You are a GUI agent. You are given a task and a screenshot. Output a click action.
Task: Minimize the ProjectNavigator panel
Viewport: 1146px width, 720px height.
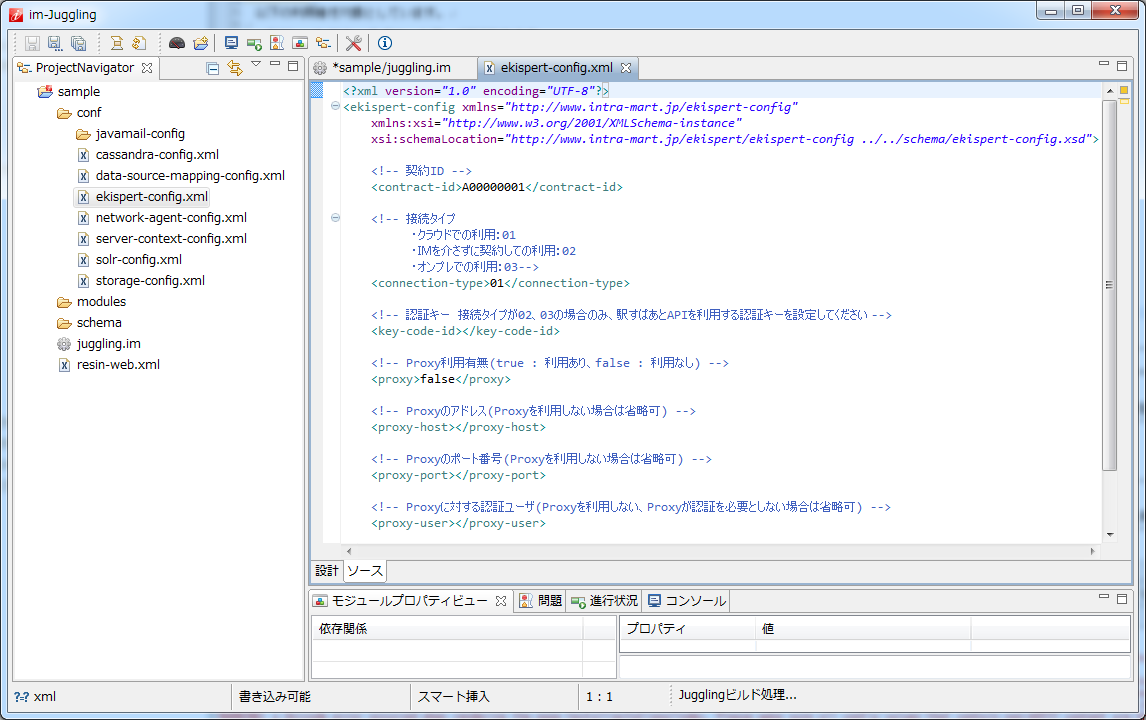point(275,64)
